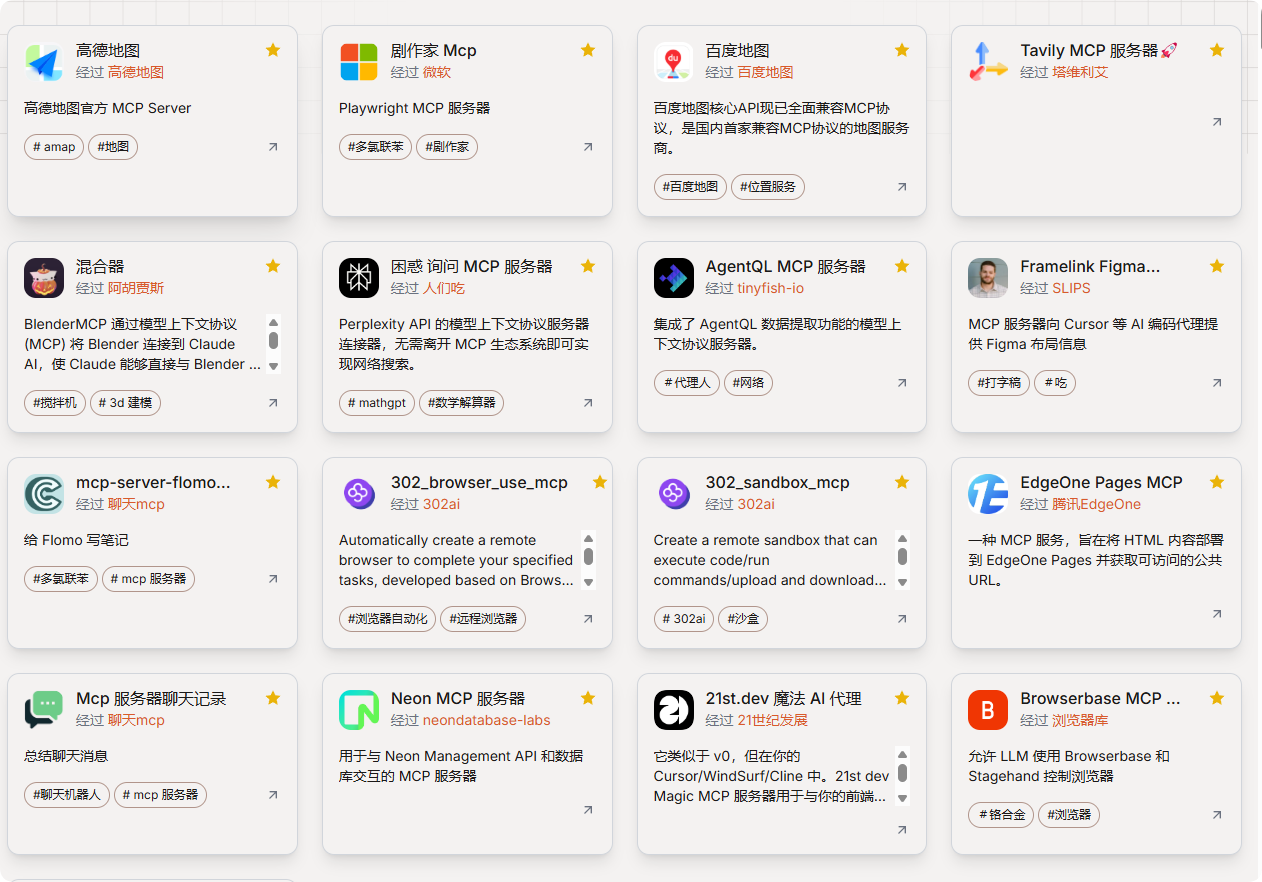This screenshot has width=1262, height=882.
Task: Open 百度地图 card external arrow
Action: point(902,187)
